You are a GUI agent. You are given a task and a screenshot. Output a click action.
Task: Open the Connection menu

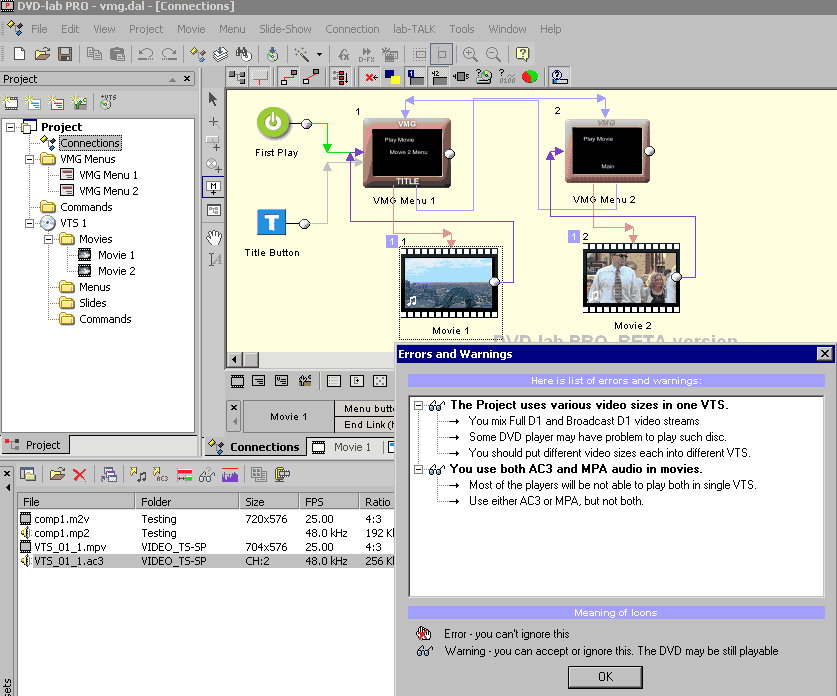point(352,29)
